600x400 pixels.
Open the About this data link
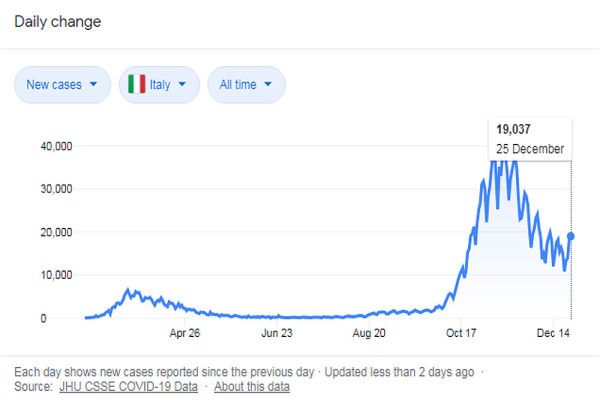click(252, 386)
